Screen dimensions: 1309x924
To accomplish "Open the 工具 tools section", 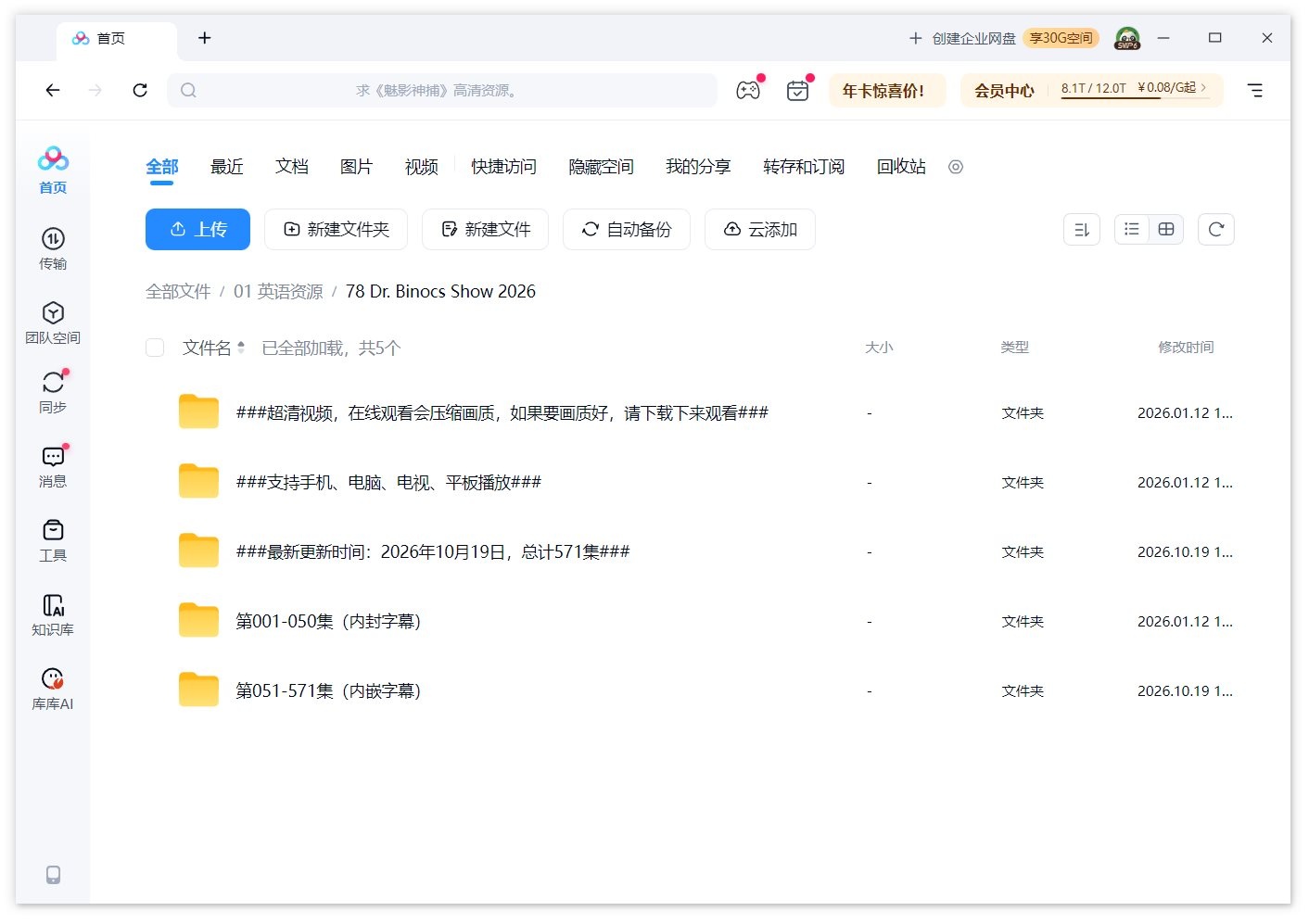I will tap(53, 540).
